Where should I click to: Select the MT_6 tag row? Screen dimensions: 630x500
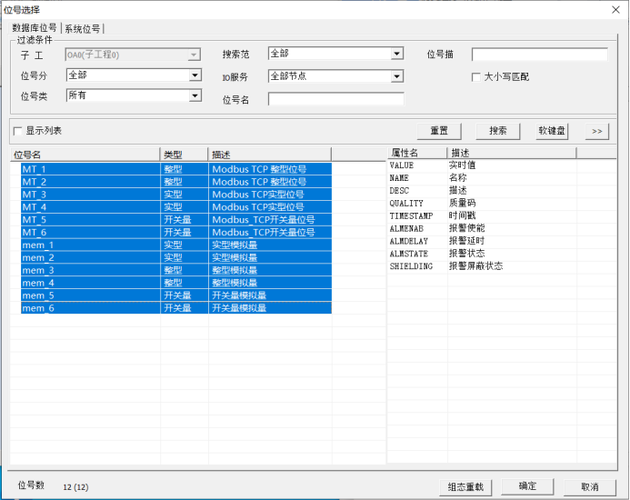176,232
